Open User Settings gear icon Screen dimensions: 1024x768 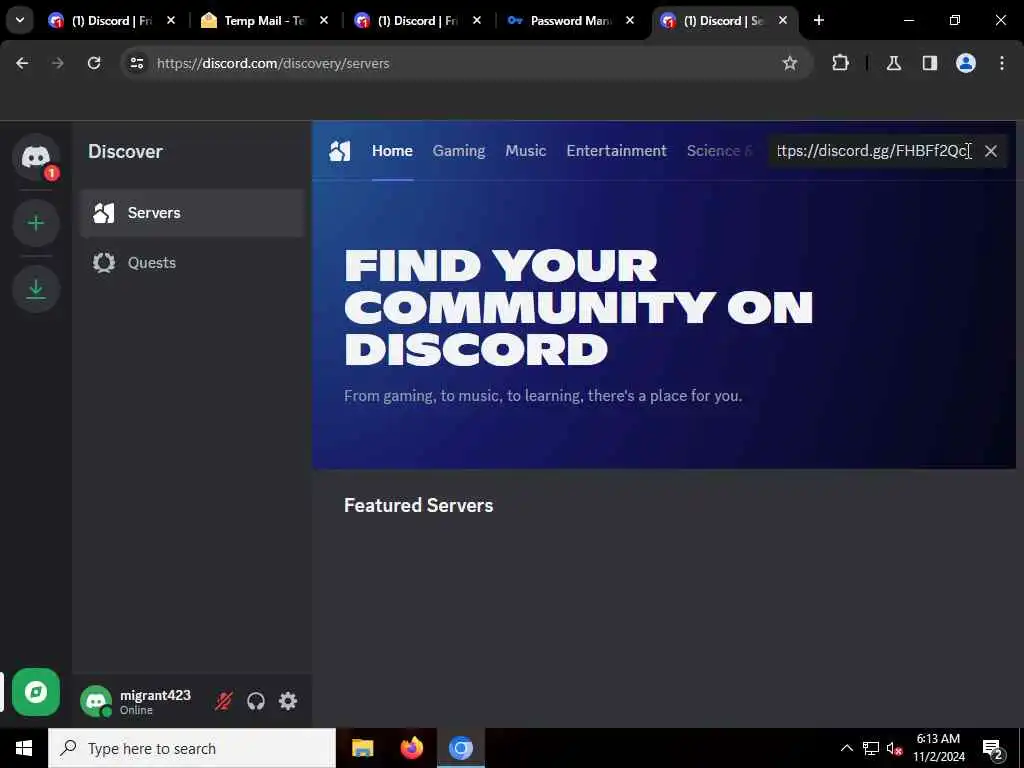[x=288, y=701]
